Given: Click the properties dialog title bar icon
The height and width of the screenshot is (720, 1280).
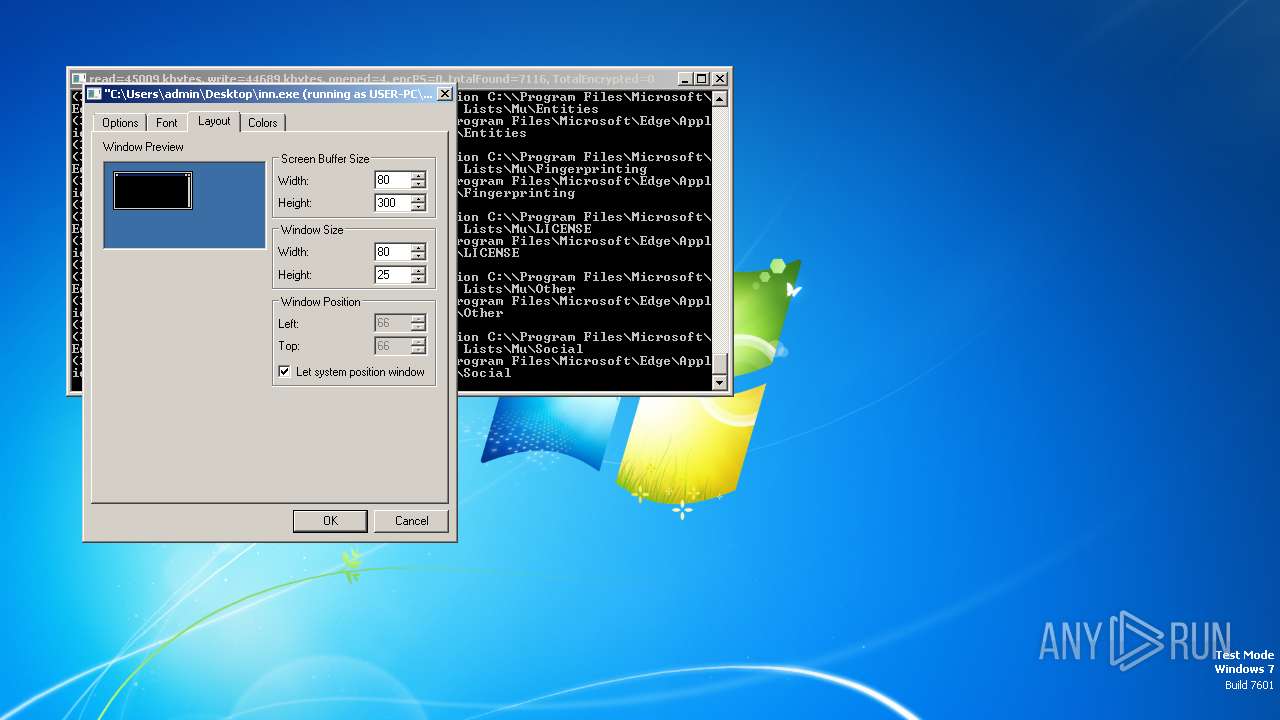Looking at the screenshot, I should (94, 94).
